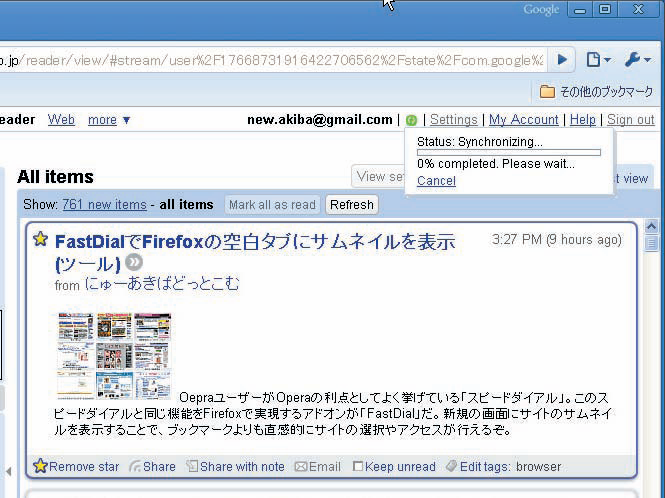Toggle the Keep unread checkbox
The image size is (665, 498).
[x=358, y=466]
